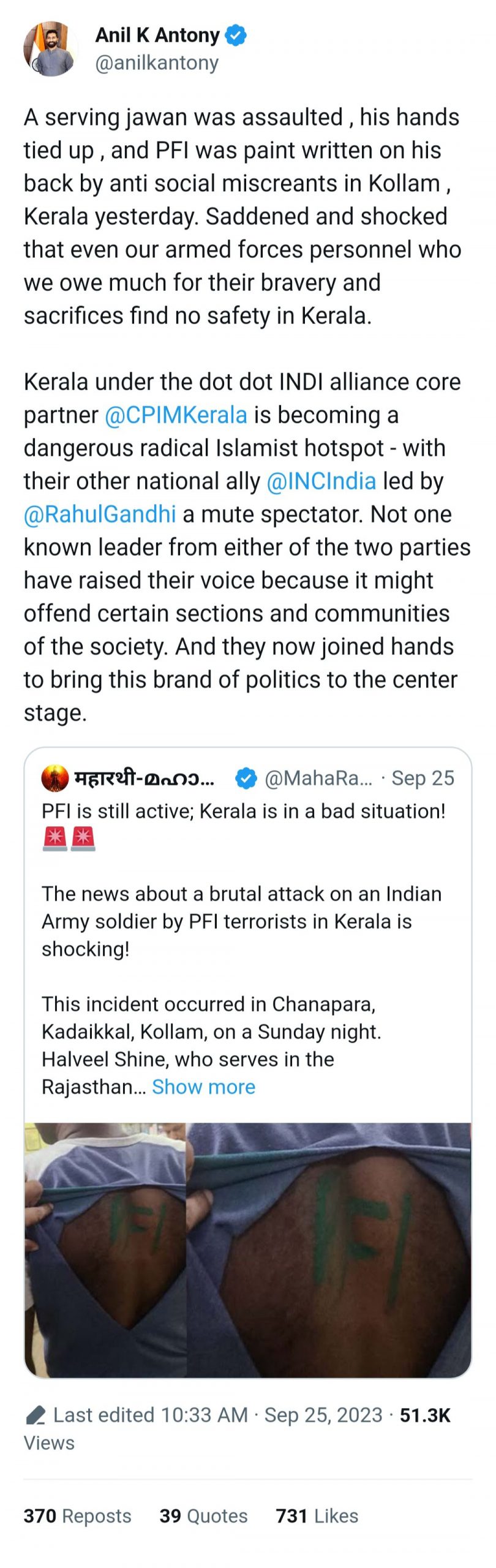View edit history via Last edited timestamp
This screenshot has height=1568, width=496.
click(150, 1415)
